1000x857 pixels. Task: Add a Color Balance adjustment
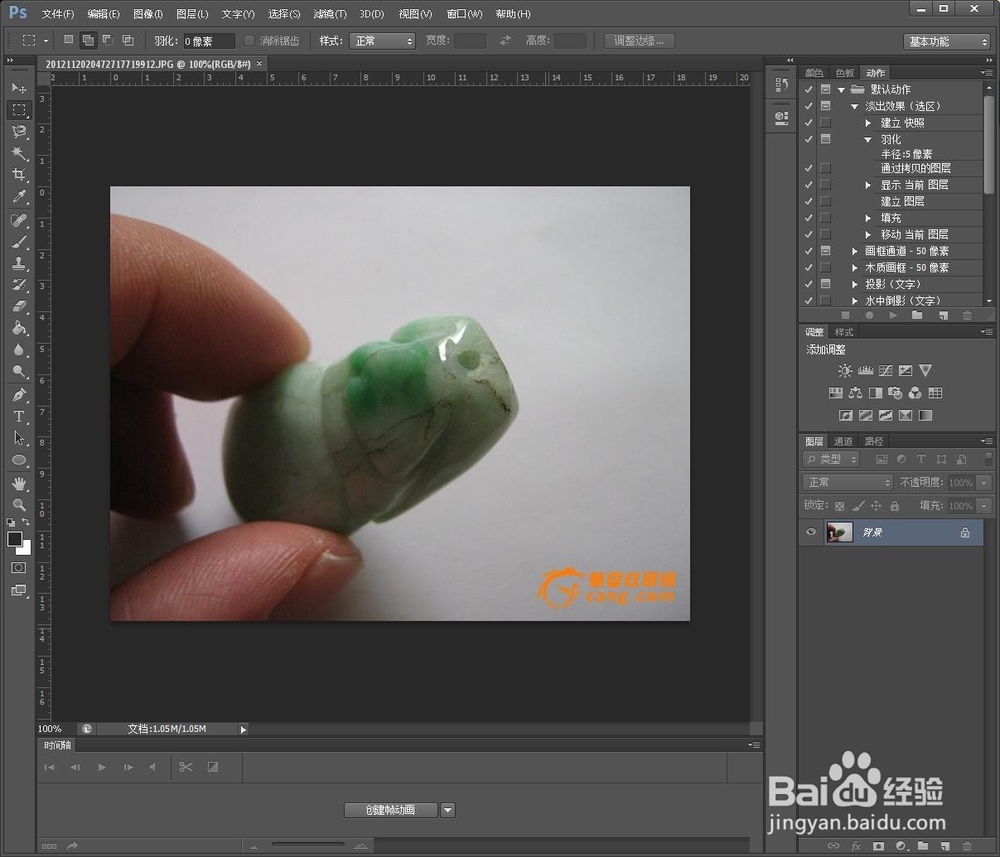pyautogui.click(x=855, y=393)
